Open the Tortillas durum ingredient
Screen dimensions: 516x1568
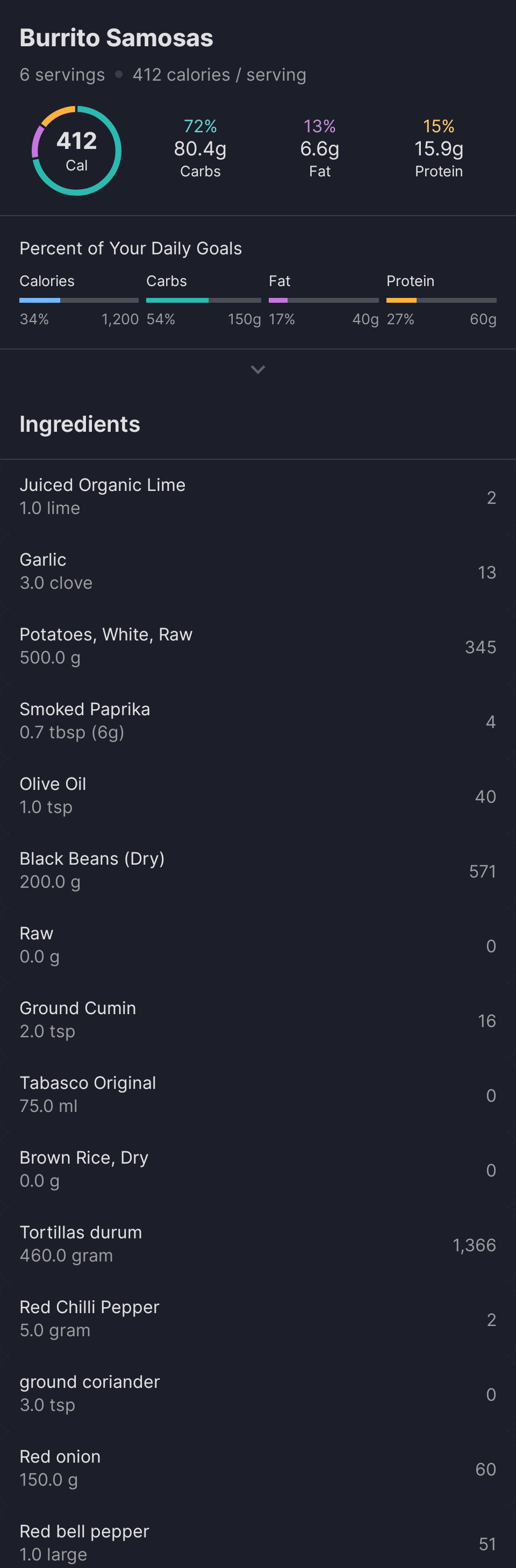coord(258,1244)
